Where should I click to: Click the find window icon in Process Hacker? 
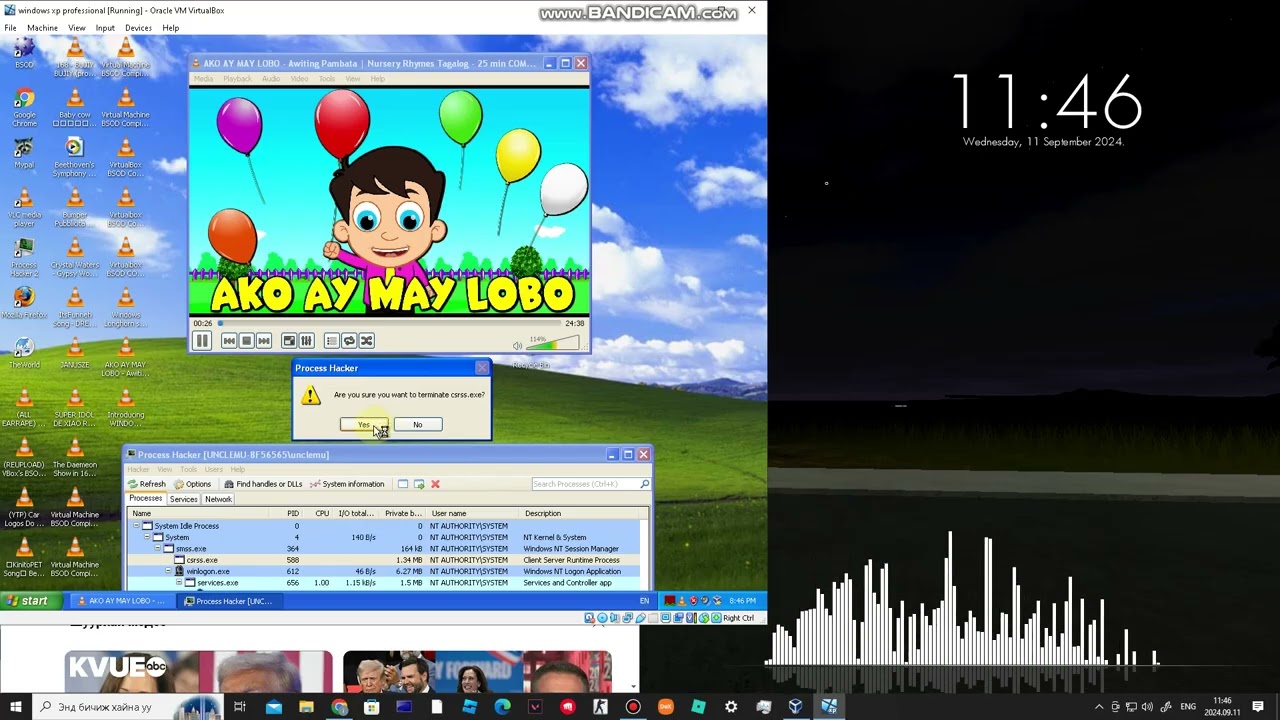(402, 484)
